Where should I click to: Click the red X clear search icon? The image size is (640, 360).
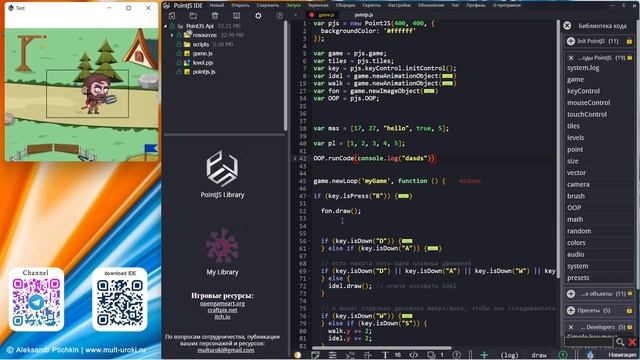point(633,342)
